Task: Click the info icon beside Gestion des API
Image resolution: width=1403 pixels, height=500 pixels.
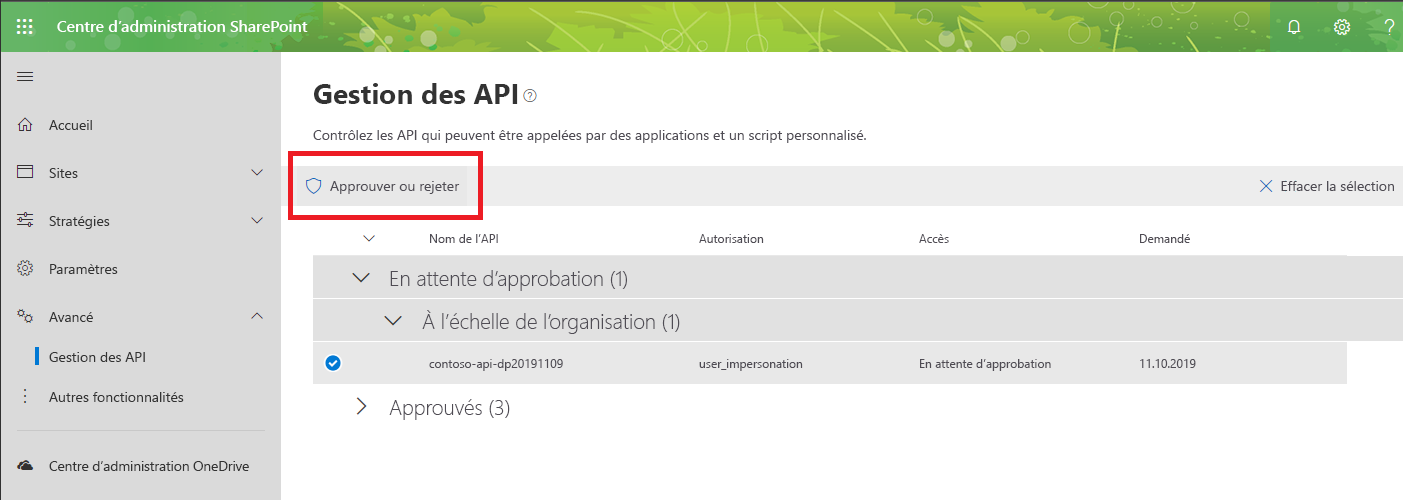Action: click(x=530, y=96)
